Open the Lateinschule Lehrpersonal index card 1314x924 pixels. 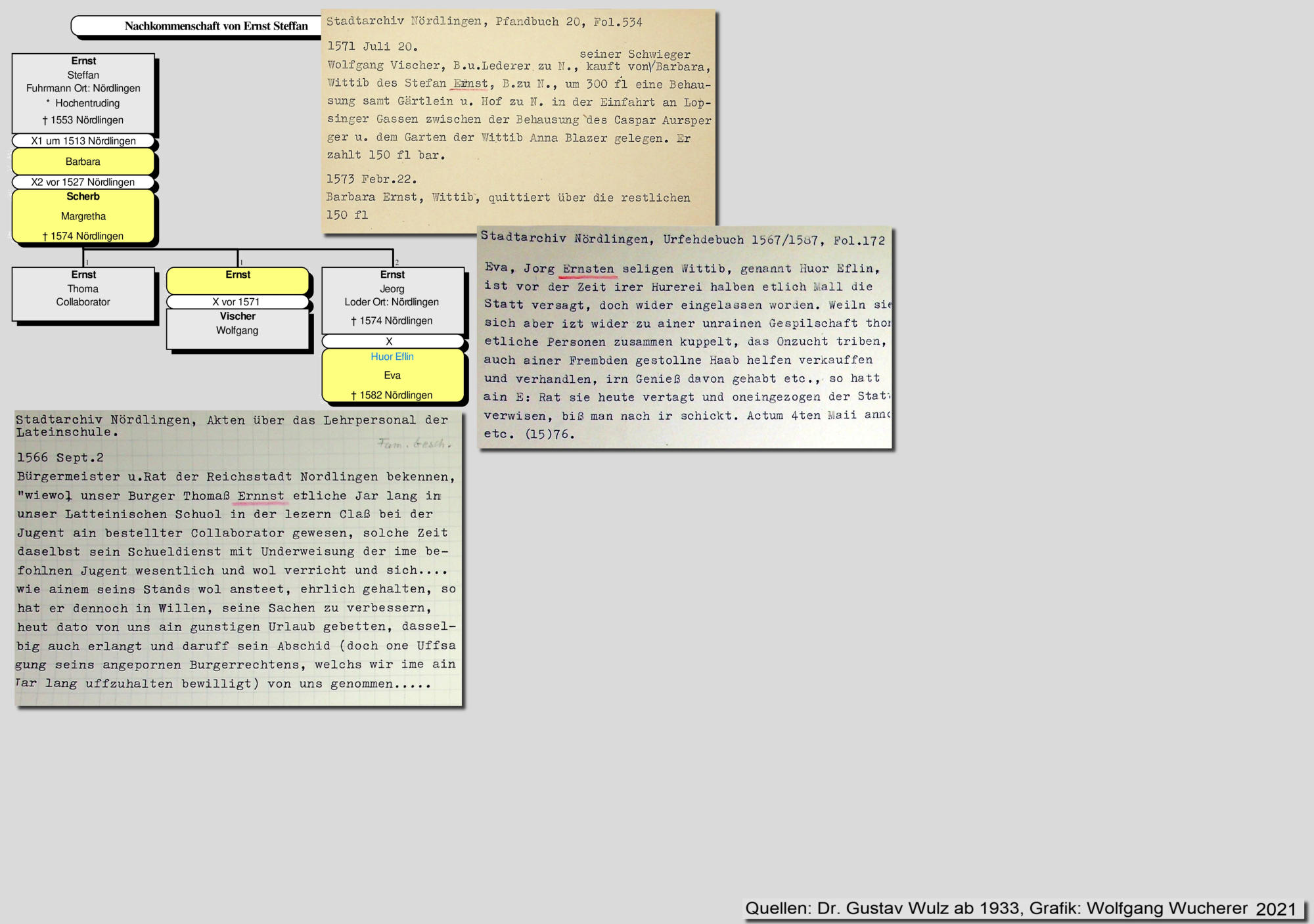coord(238,558)
